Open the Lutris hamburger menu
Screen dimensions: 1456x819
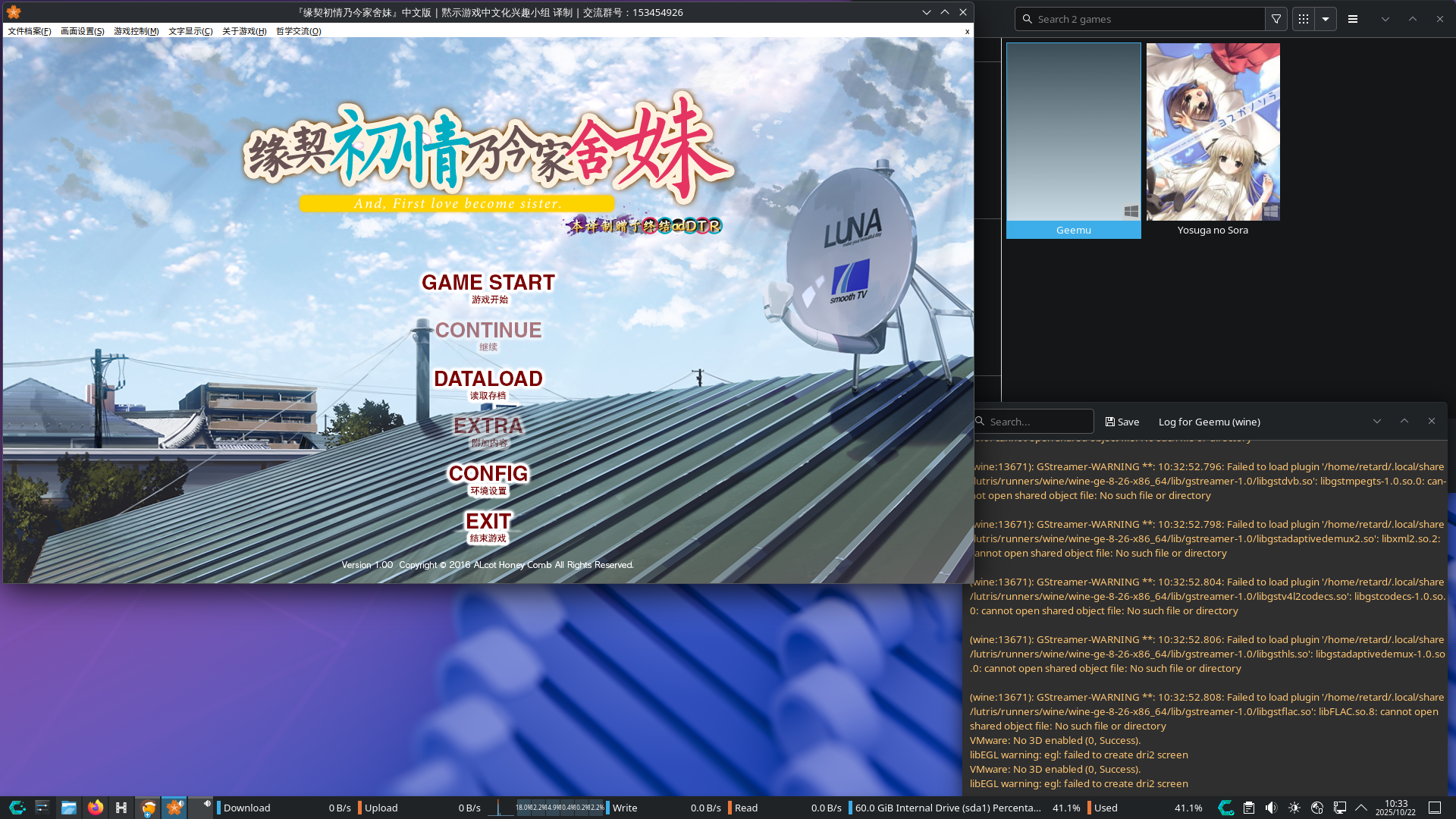click(1352, 19)
